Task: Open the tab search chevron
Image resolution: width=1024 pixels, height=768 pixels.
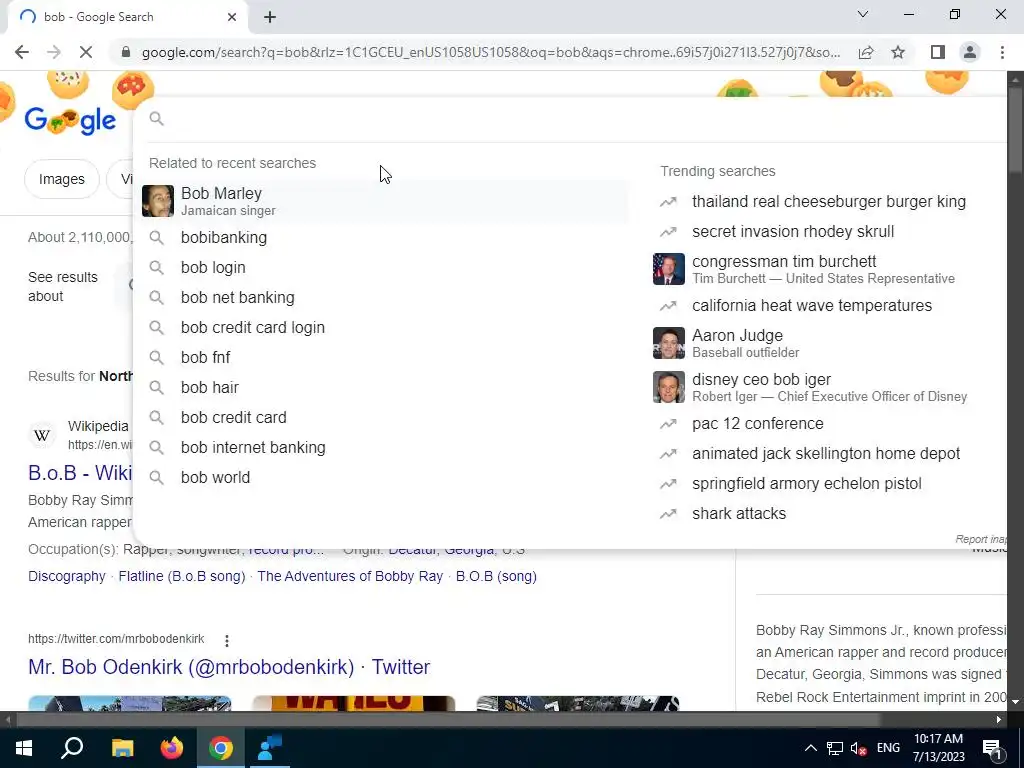Action: coord(863,14)
